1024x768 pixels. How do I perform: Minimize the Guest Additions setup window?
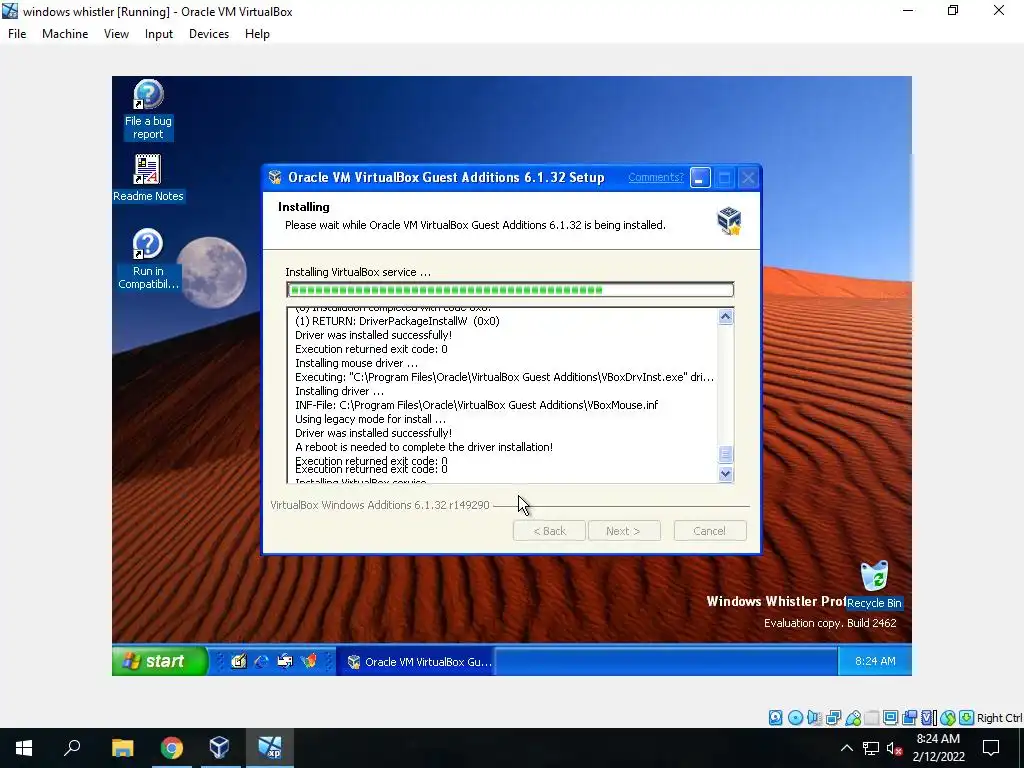point(700,178)
